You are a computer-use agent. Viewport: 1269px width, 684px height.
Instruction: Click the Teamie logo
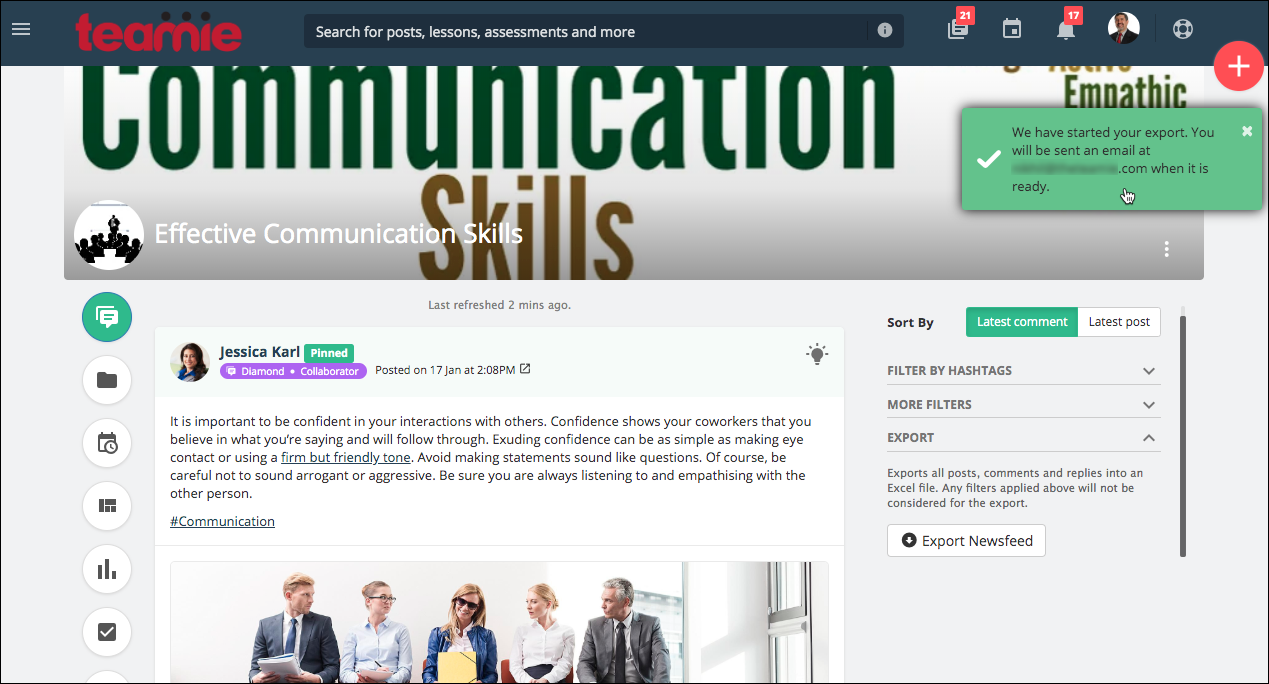pyautogui.click(x=158, y=31)
